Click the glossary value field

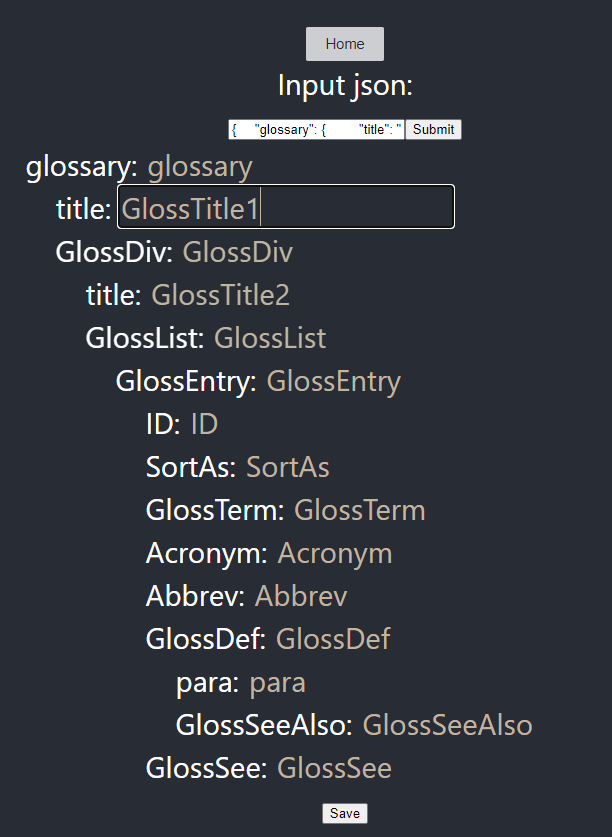199,167
